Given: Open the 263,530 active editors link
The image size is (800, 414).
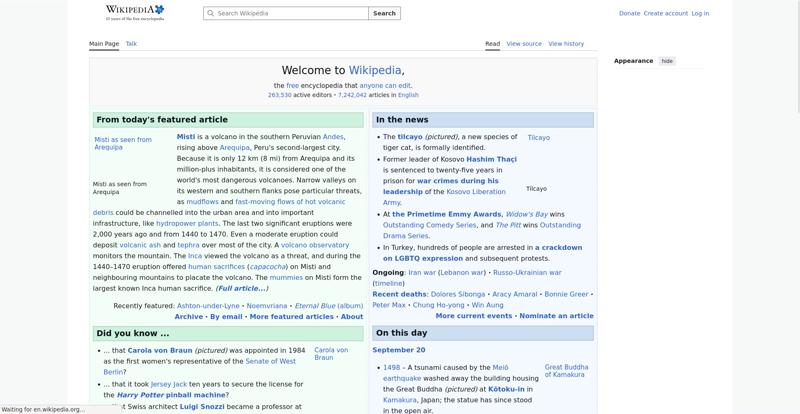Looking at the screenshot, I should [x=280, y=95].
